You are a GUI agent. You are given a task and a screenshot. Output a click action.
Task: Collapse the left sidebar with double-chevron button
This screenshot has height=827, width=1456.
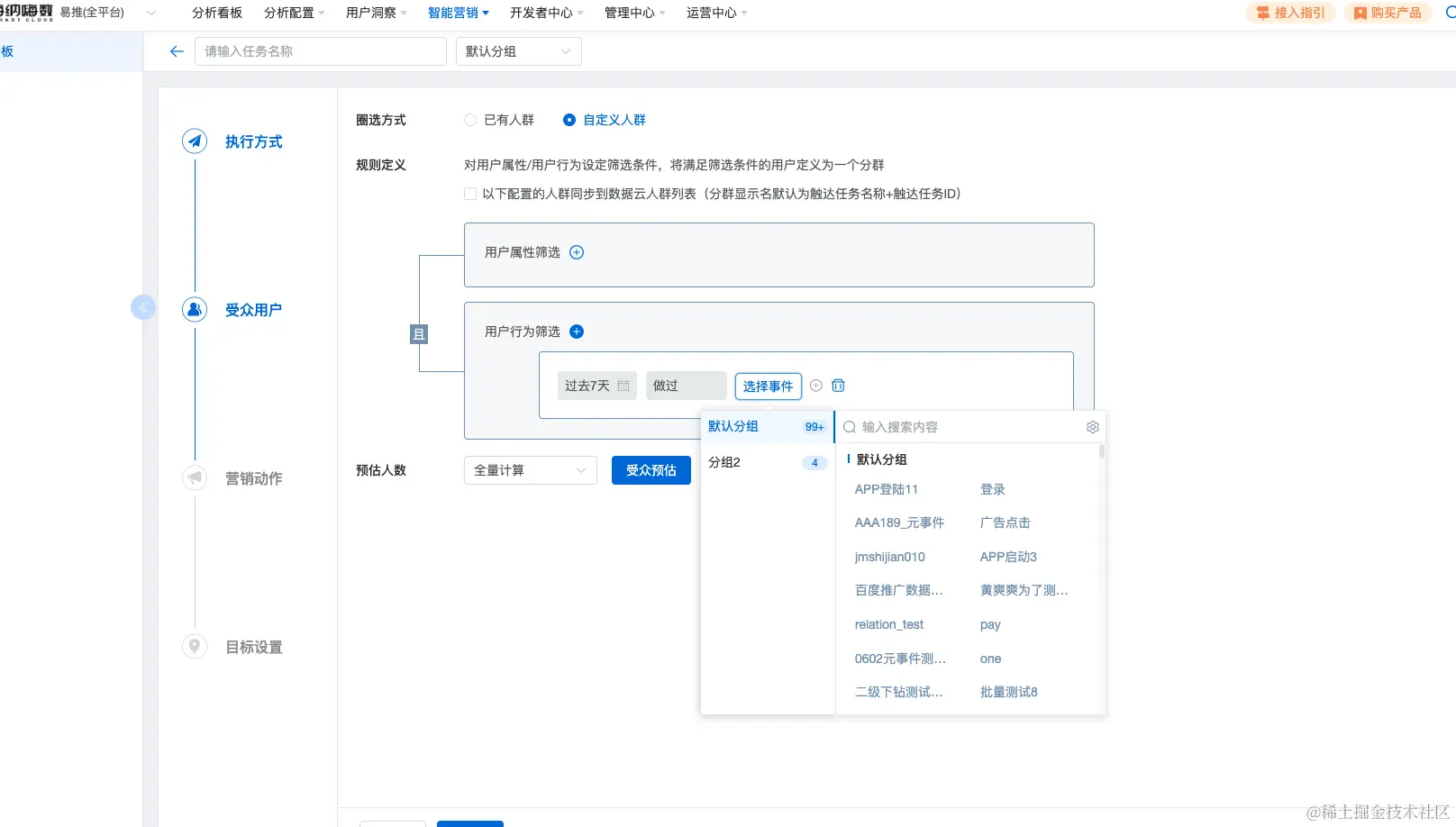[142, 307]
